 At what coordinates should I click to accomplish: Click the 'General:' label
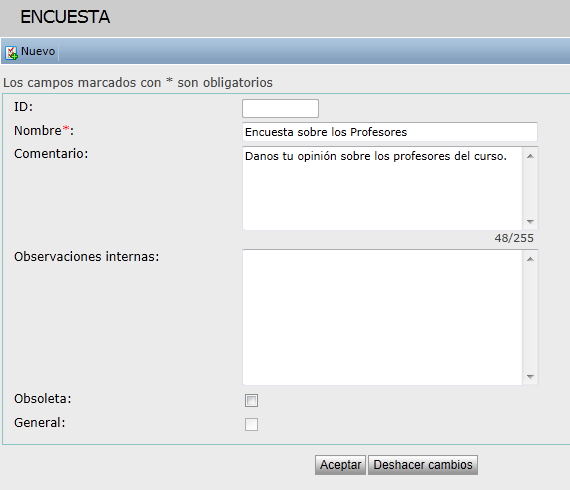[x=40, y=423]
